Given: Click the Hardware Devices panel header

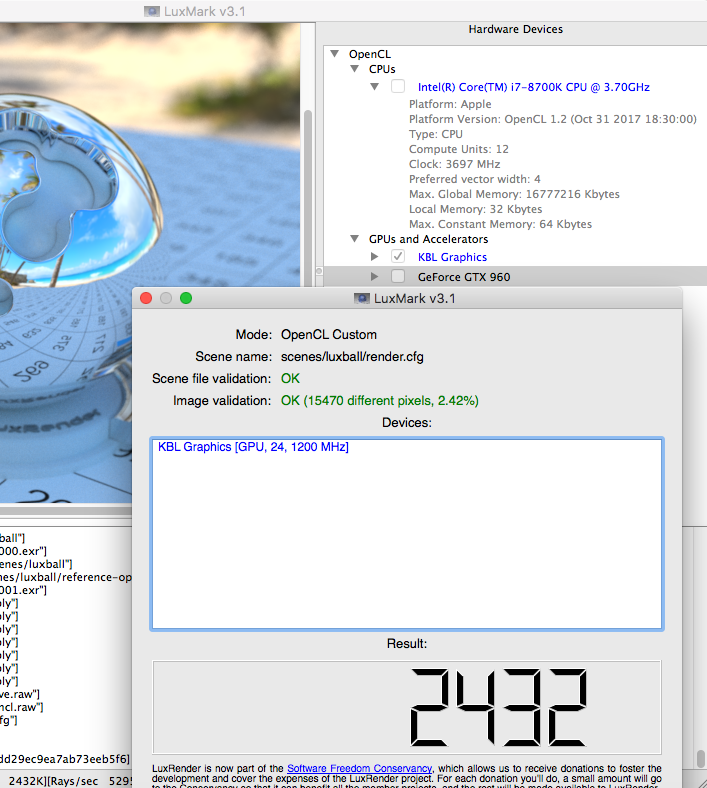Looking at the screenshot, I should [x=515, y=29].
